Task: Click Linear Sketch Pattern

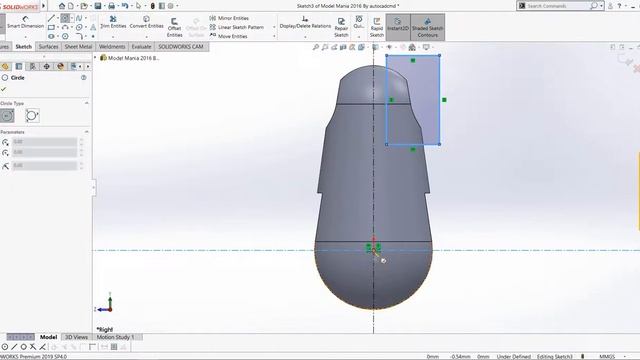Action: [x=236, y=27]
